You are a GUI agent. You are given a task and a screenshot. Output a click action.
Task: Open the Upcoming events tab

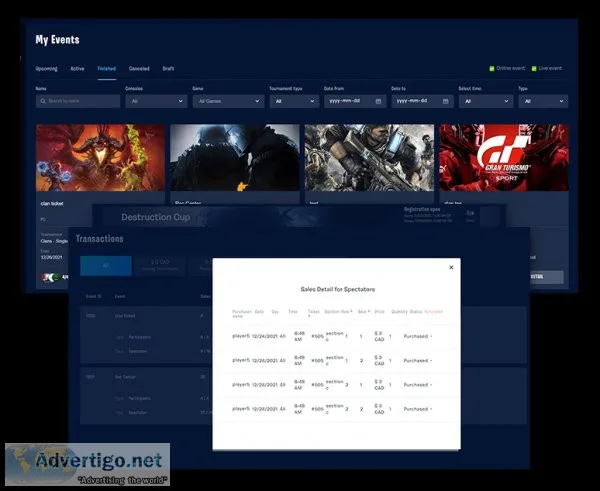(x=46, y=69)
